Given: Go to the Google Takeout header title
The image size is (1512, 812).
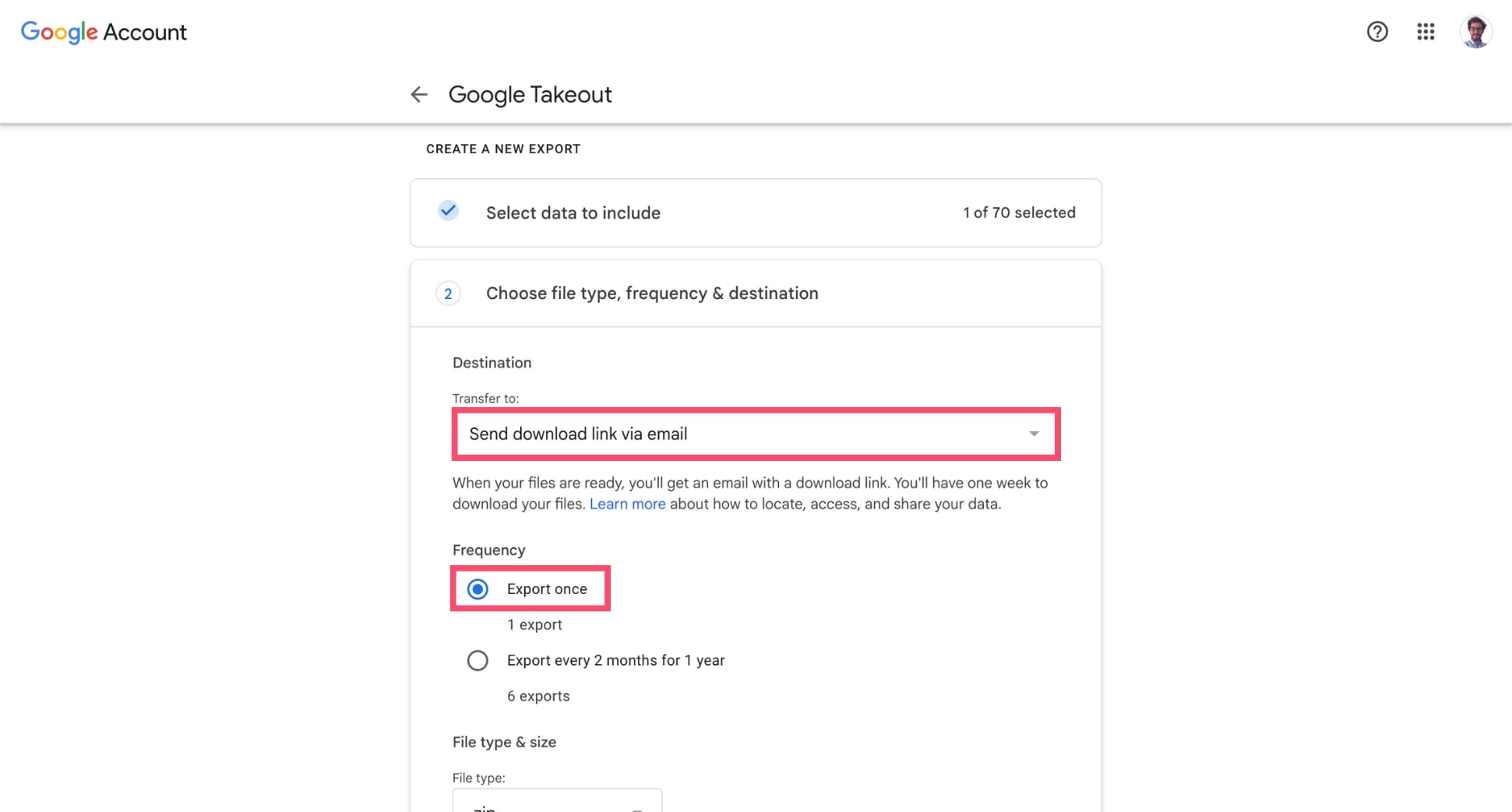Looking at the screenshot, I should [530, 94].
